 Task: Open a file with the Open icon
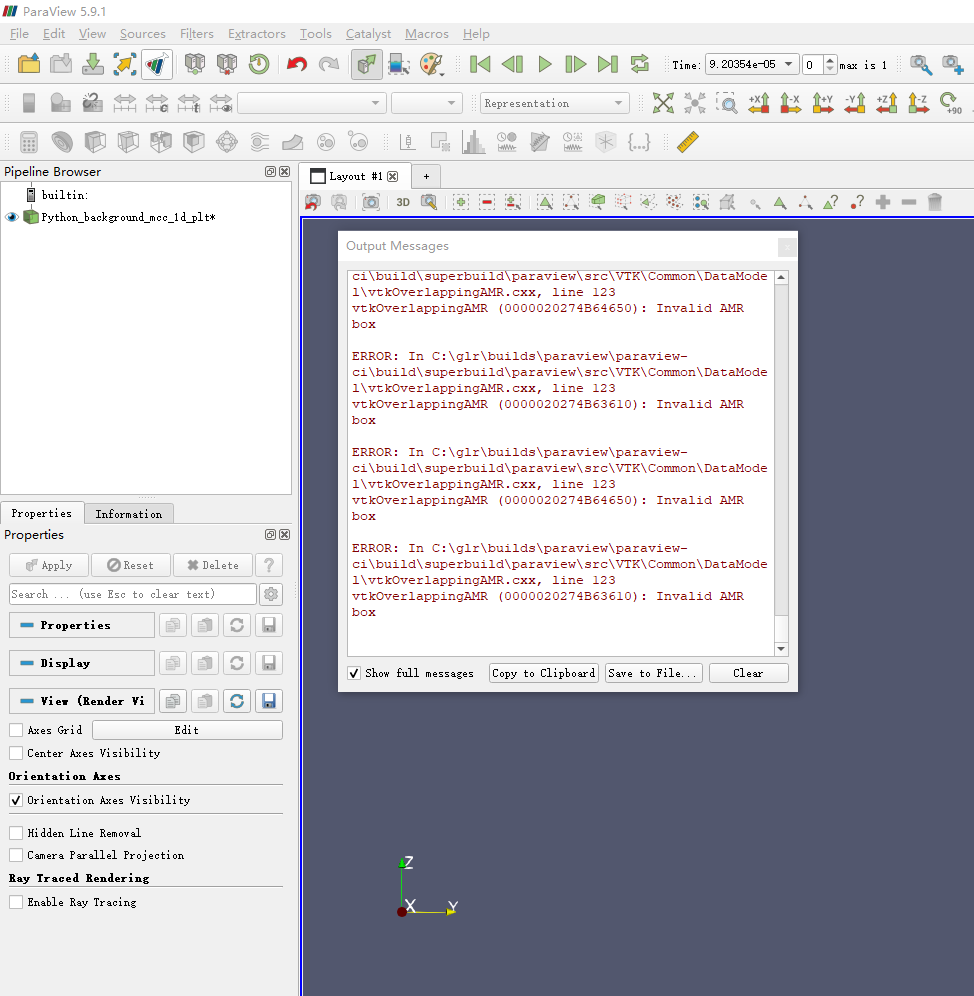[29, 64]
